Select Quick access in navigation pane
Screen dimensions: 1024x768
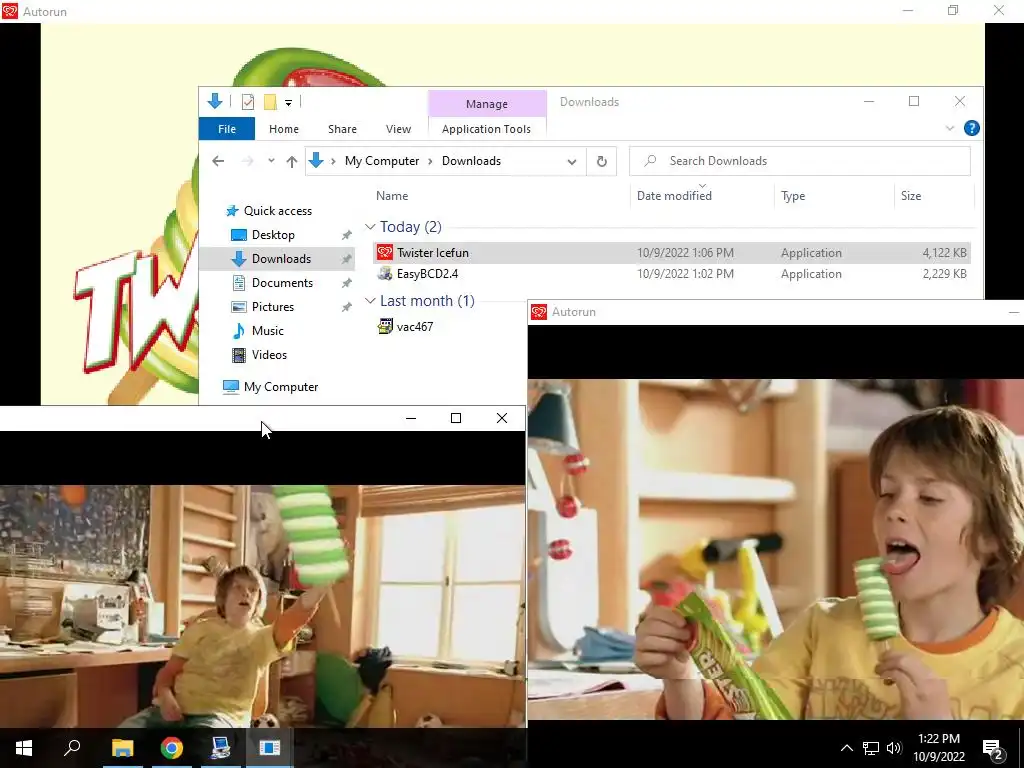(278, 211)
